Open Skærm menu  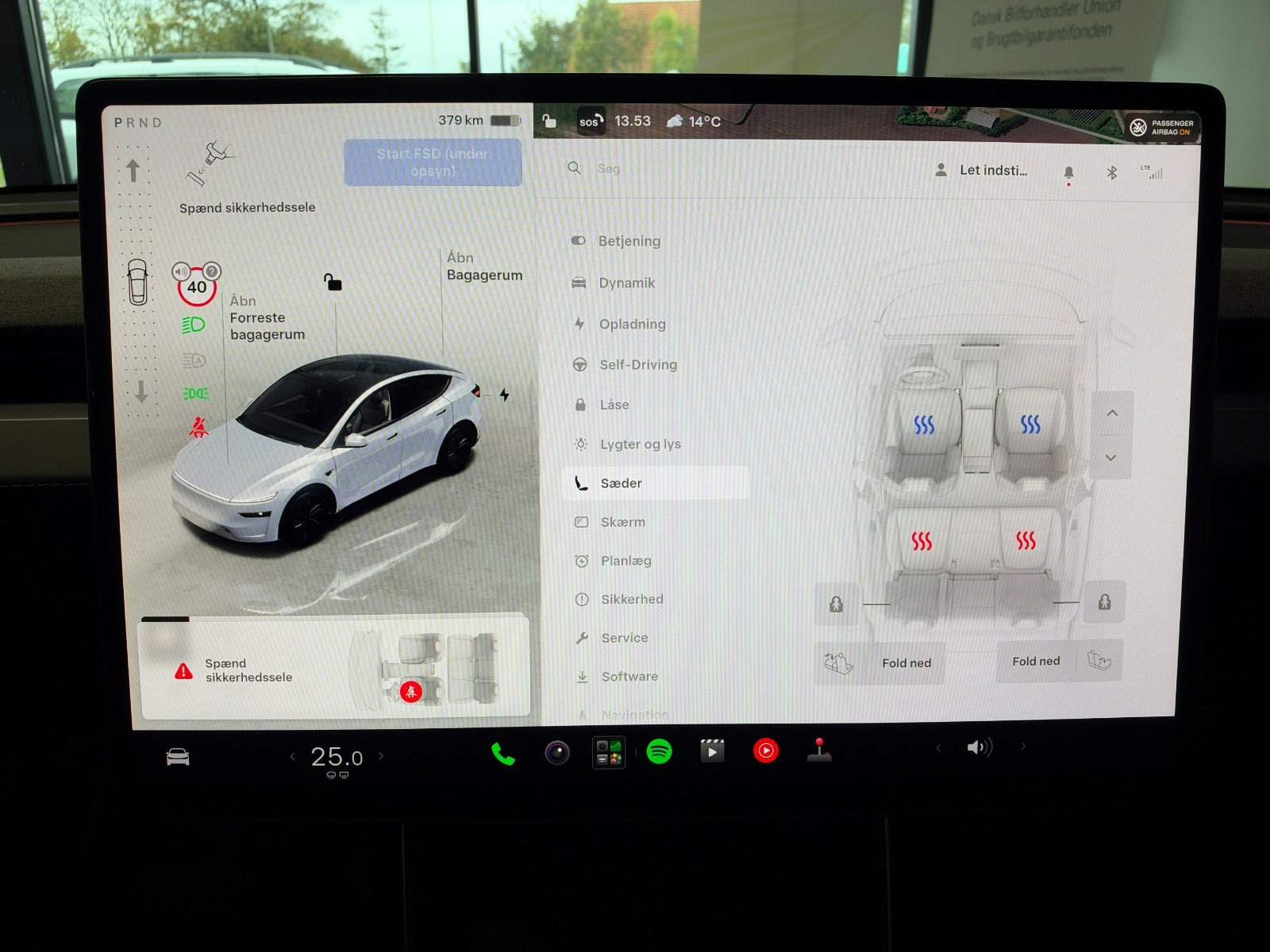610,522
